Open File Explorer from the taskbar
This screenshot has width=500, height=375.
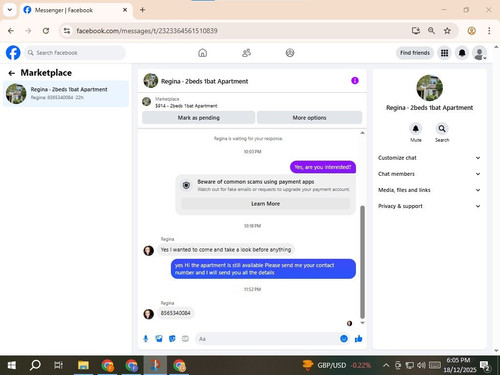tap(83, 366)
